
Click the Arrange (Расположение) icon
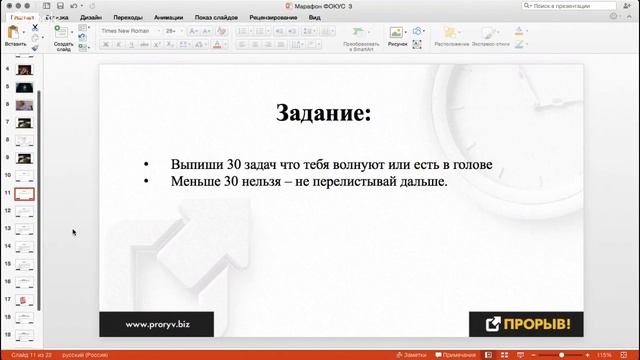point(450,33)
